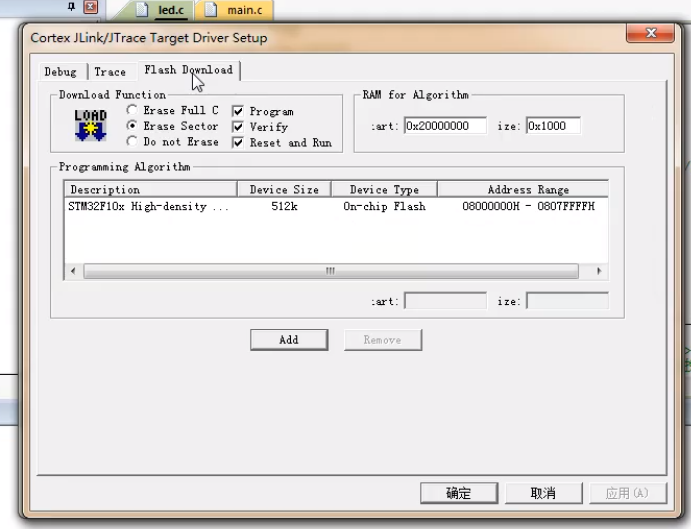Switch to the Trace tab
This screenshot has height=529, width=691.
110,72
